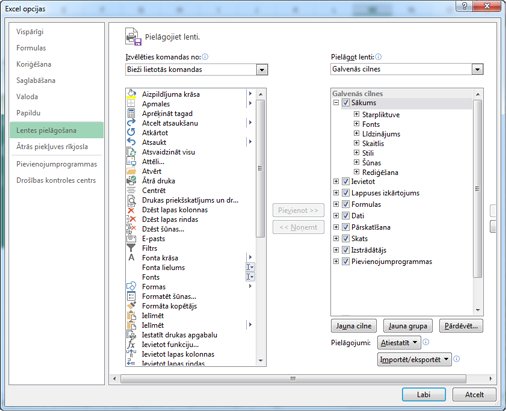506x411 pixels.
Task: Select the Aizpildījuma krāsa paint bucket icon
Action: click(x=131, y=94)
